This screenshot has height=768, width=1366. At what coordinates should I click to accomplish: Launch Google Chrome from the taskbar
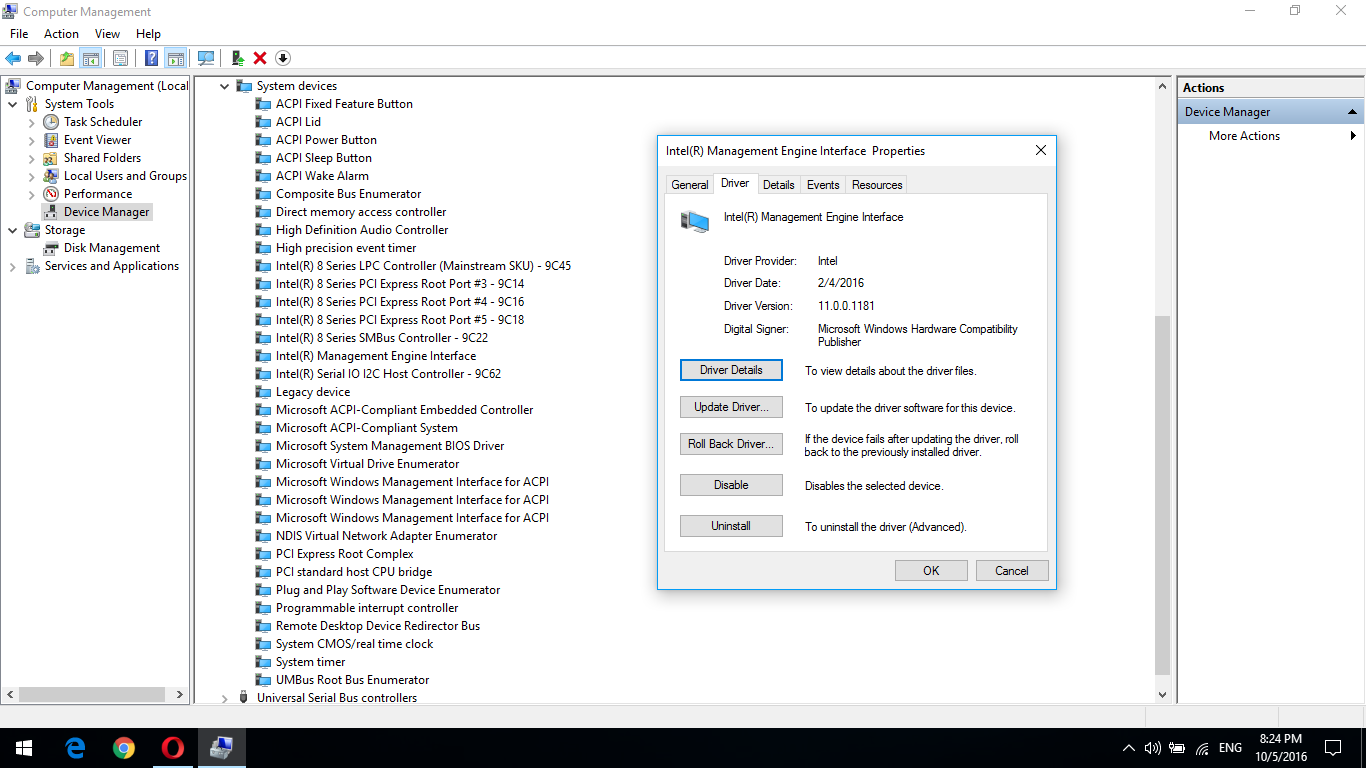[124, 748]
